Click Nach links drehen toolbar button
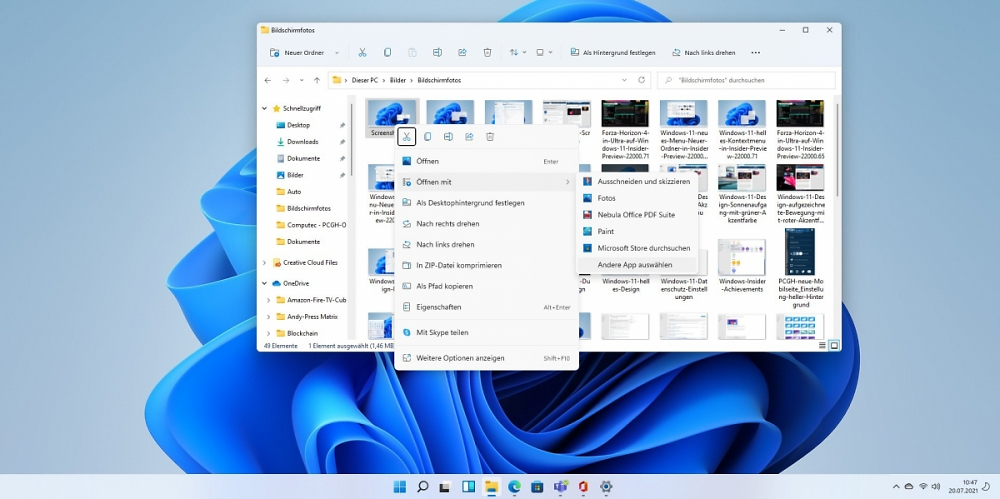1000x499 pixels. [x=703, y=52]
